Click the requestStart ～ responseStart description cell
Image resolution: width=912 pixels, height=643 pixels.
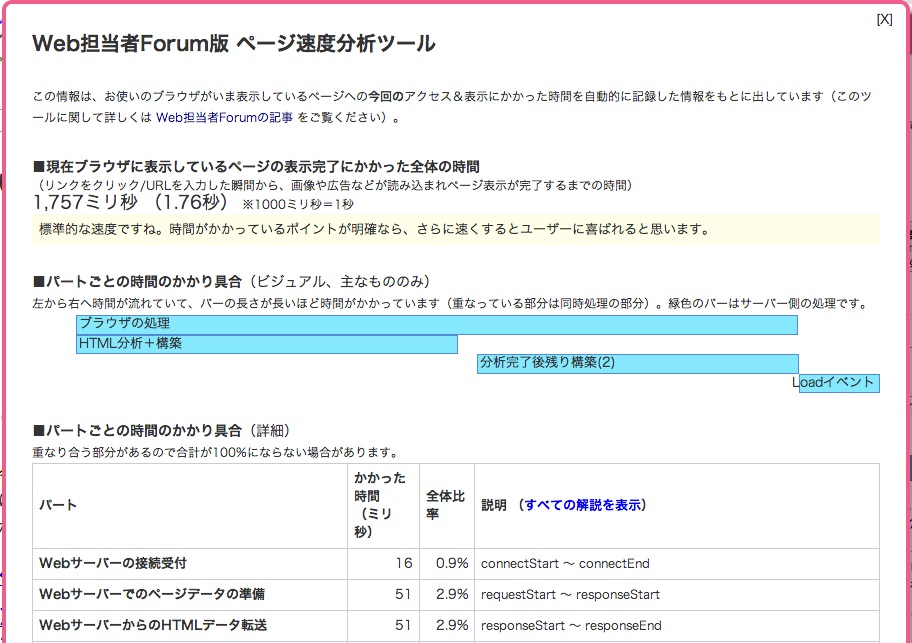[x=570, y=594]
